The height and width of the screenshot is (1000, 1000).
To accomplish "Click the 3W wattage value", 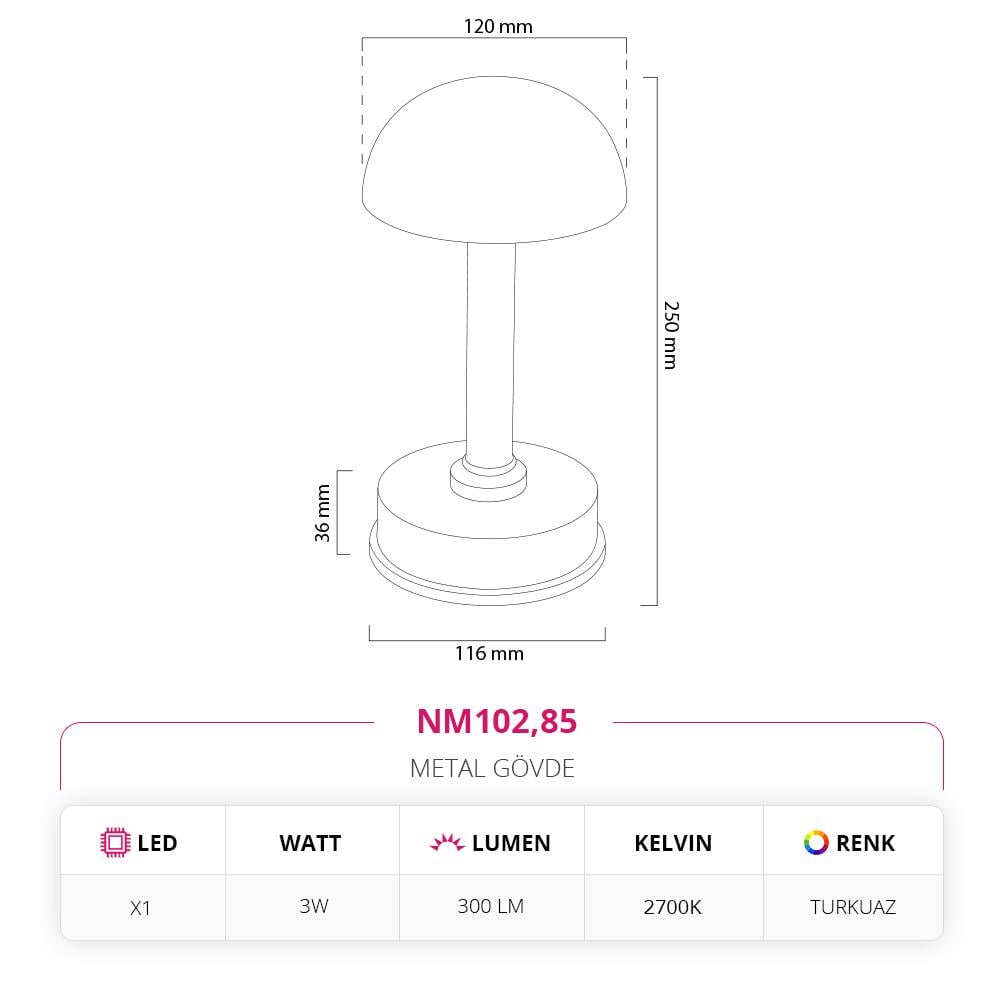I will (x=313, y=907).
